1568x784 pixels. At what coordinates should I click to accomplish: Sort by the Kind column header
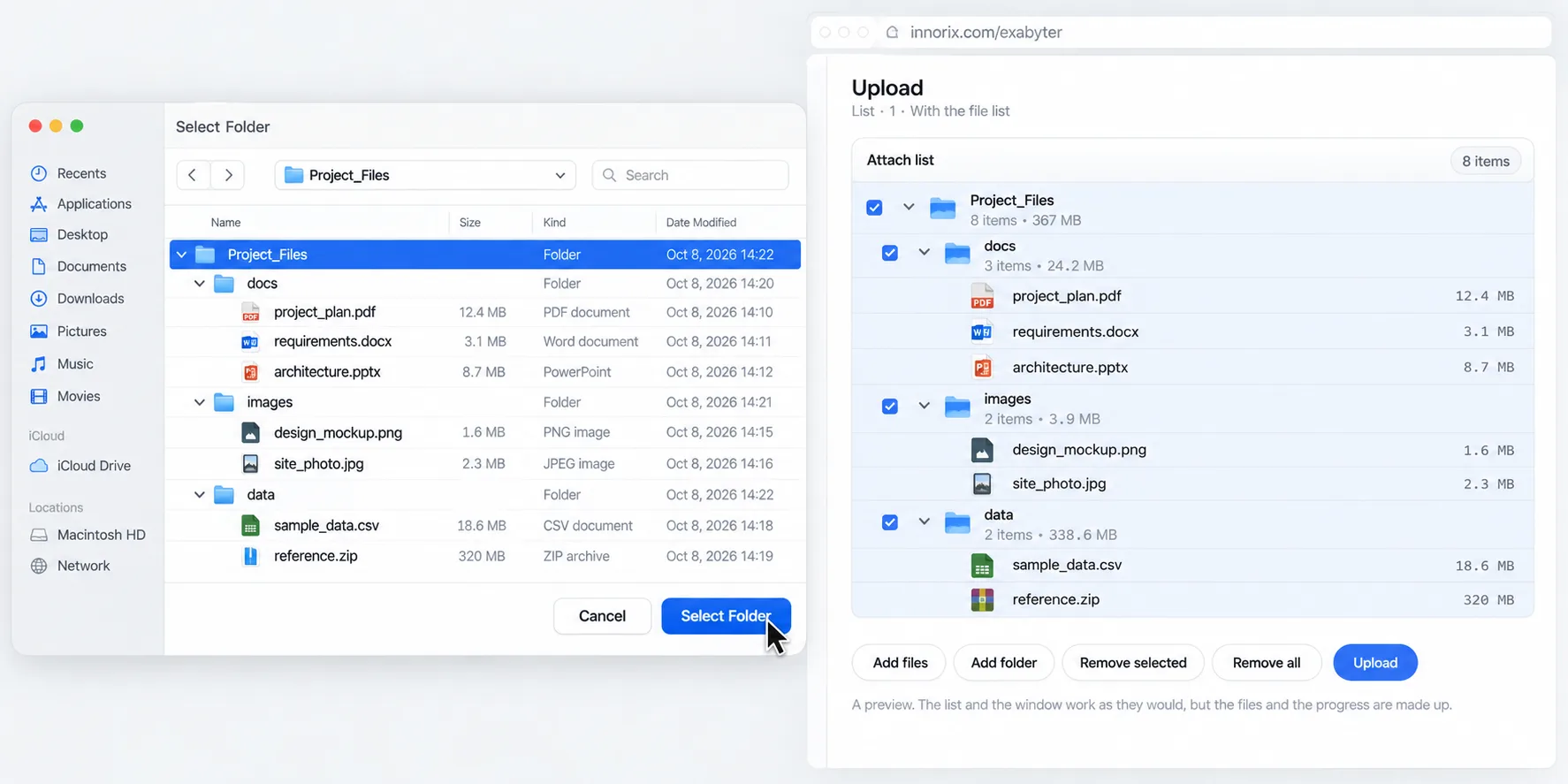pyautogui.click(x=554, y=223)
